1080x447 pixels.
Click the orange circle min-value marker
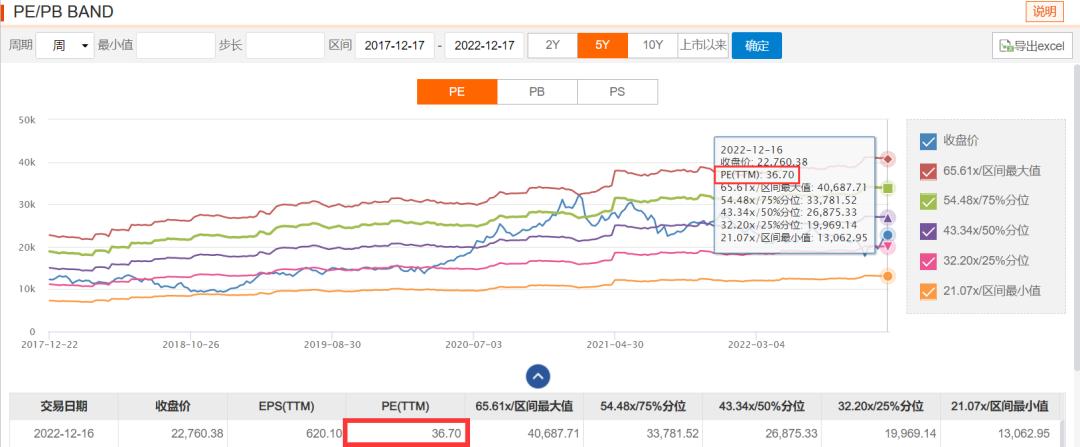click(888, 276)
